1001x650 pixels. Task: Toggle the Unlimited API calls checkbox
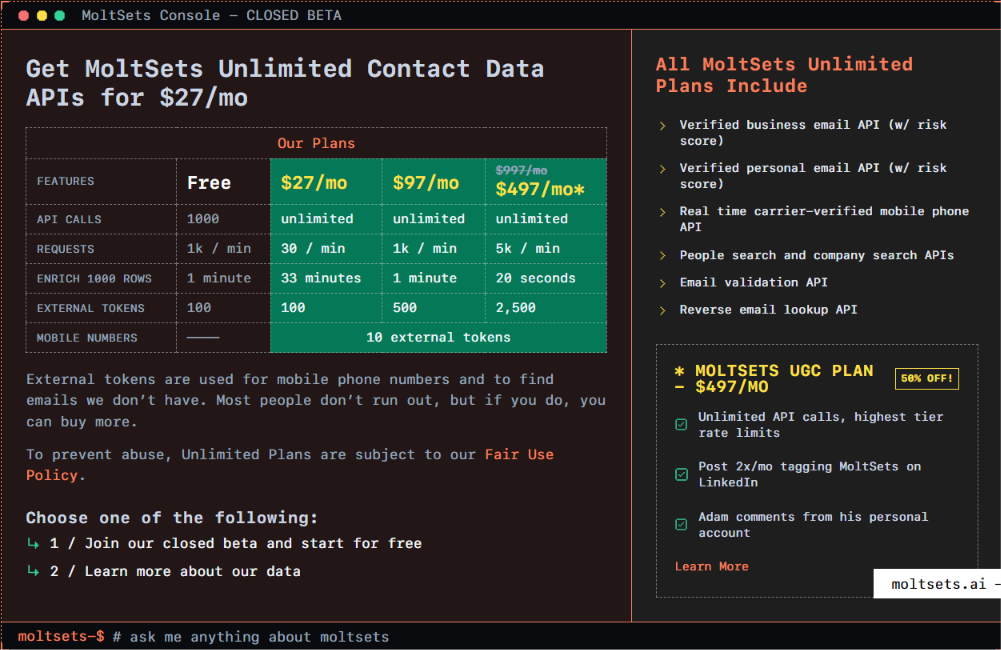pos(681,425)
